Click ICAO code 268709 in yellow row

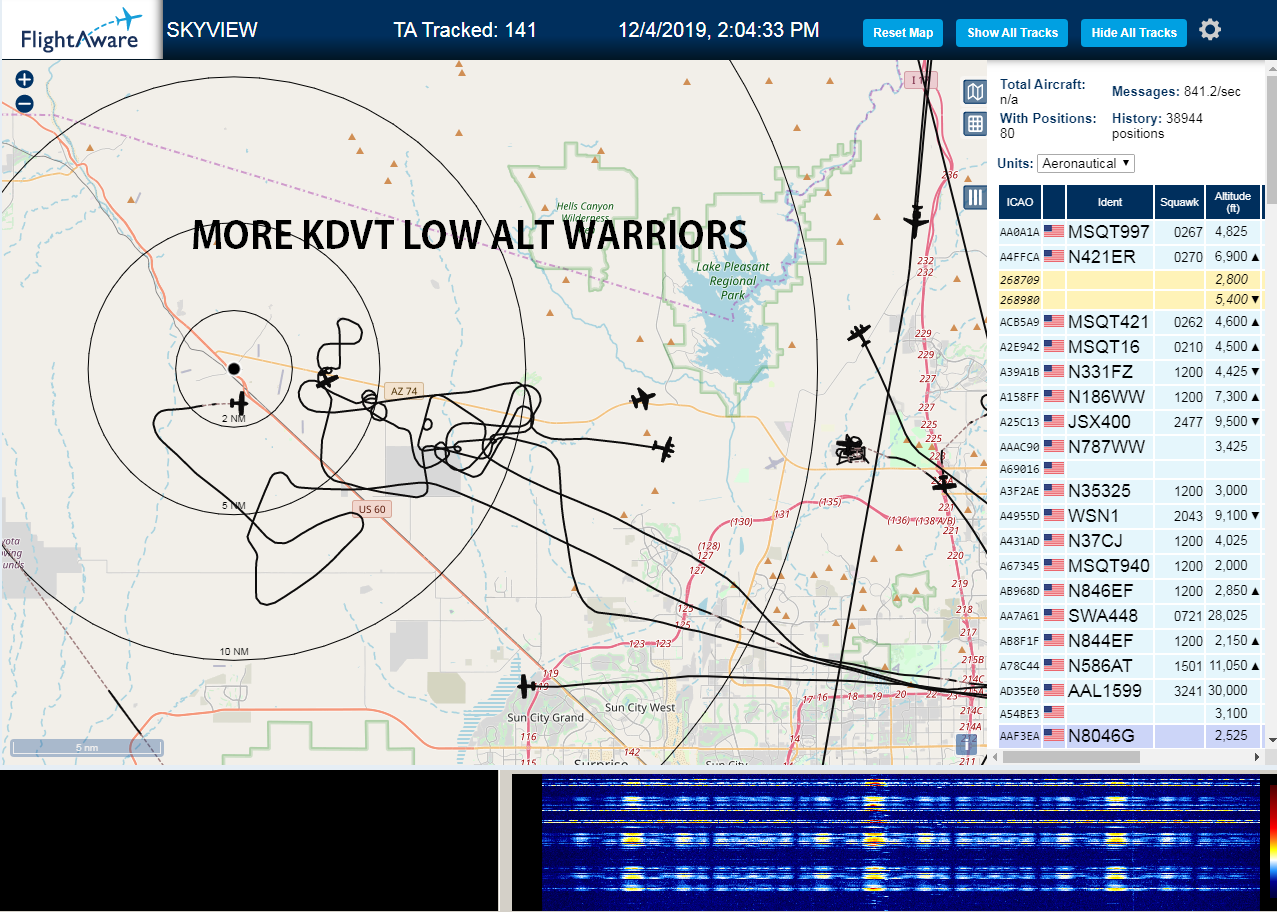[1020, 281]
